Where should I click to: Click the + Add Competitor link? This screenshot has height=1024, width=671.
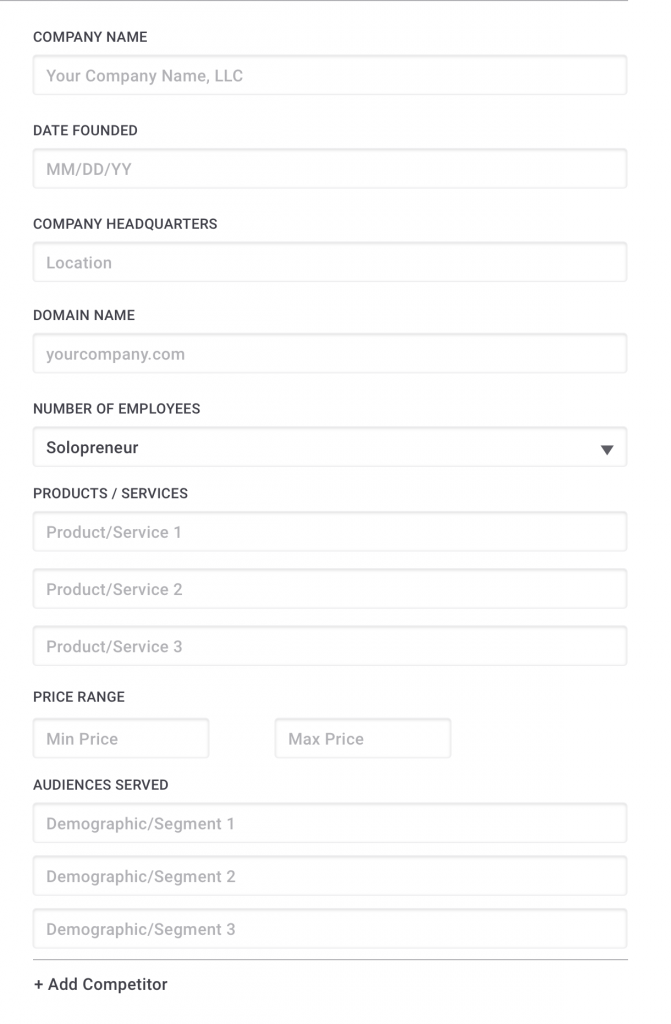pyautogui.click(x=101, y=984)
